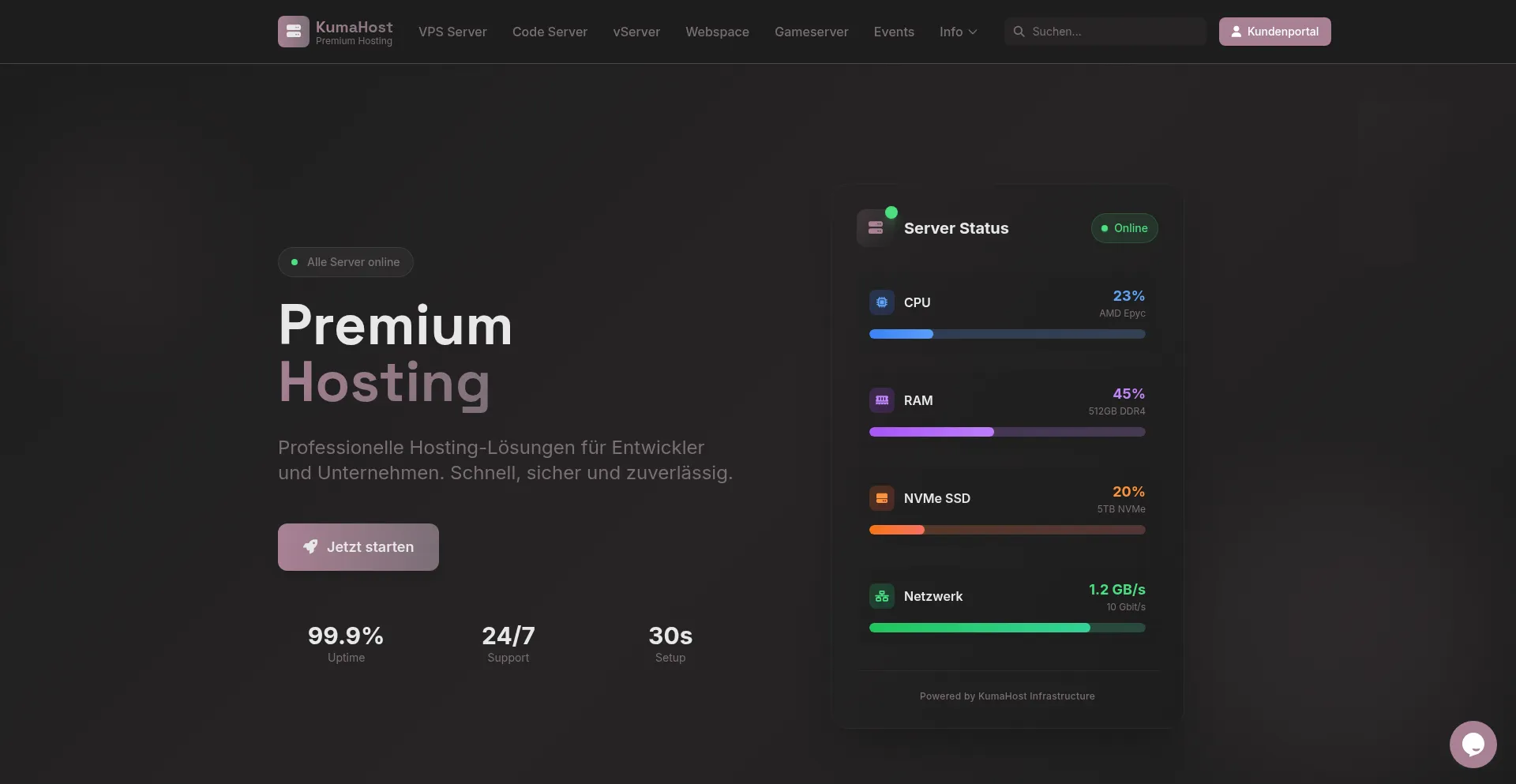Click the RAM memory icon
This screenshot has width=1516, height=784.
click(x=882, y=400)
